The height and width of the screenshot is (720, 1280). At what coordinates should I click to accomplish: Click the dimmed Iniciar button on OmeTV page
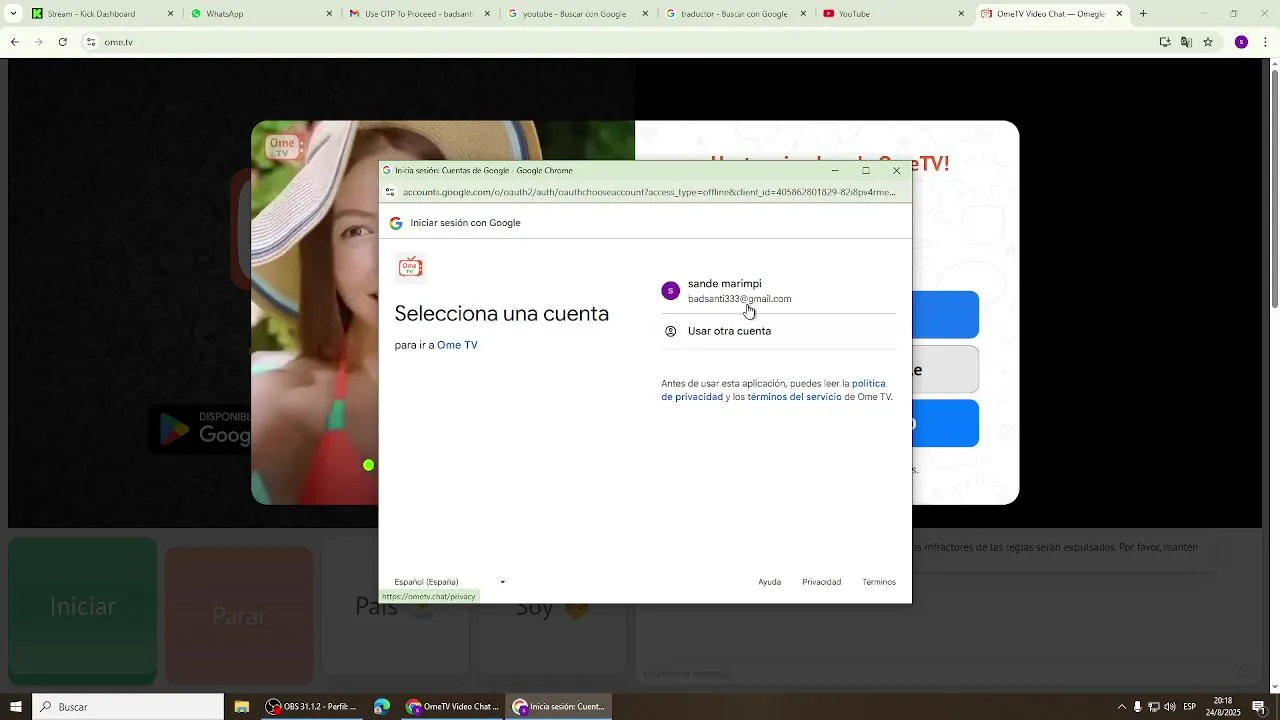click(x=83, y=607)
